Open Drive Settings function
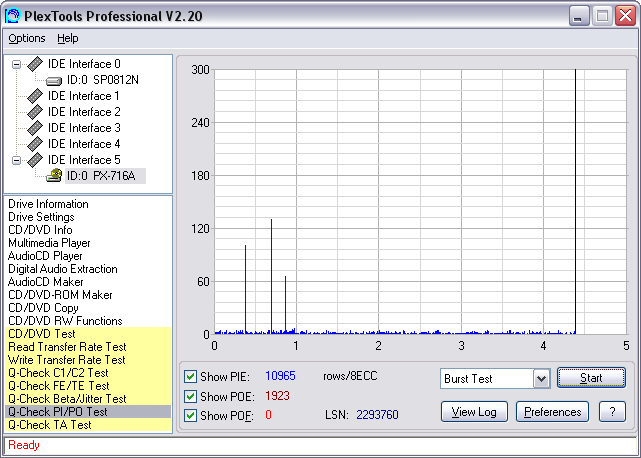Screen dimensions: 641x458 [41, 217]
